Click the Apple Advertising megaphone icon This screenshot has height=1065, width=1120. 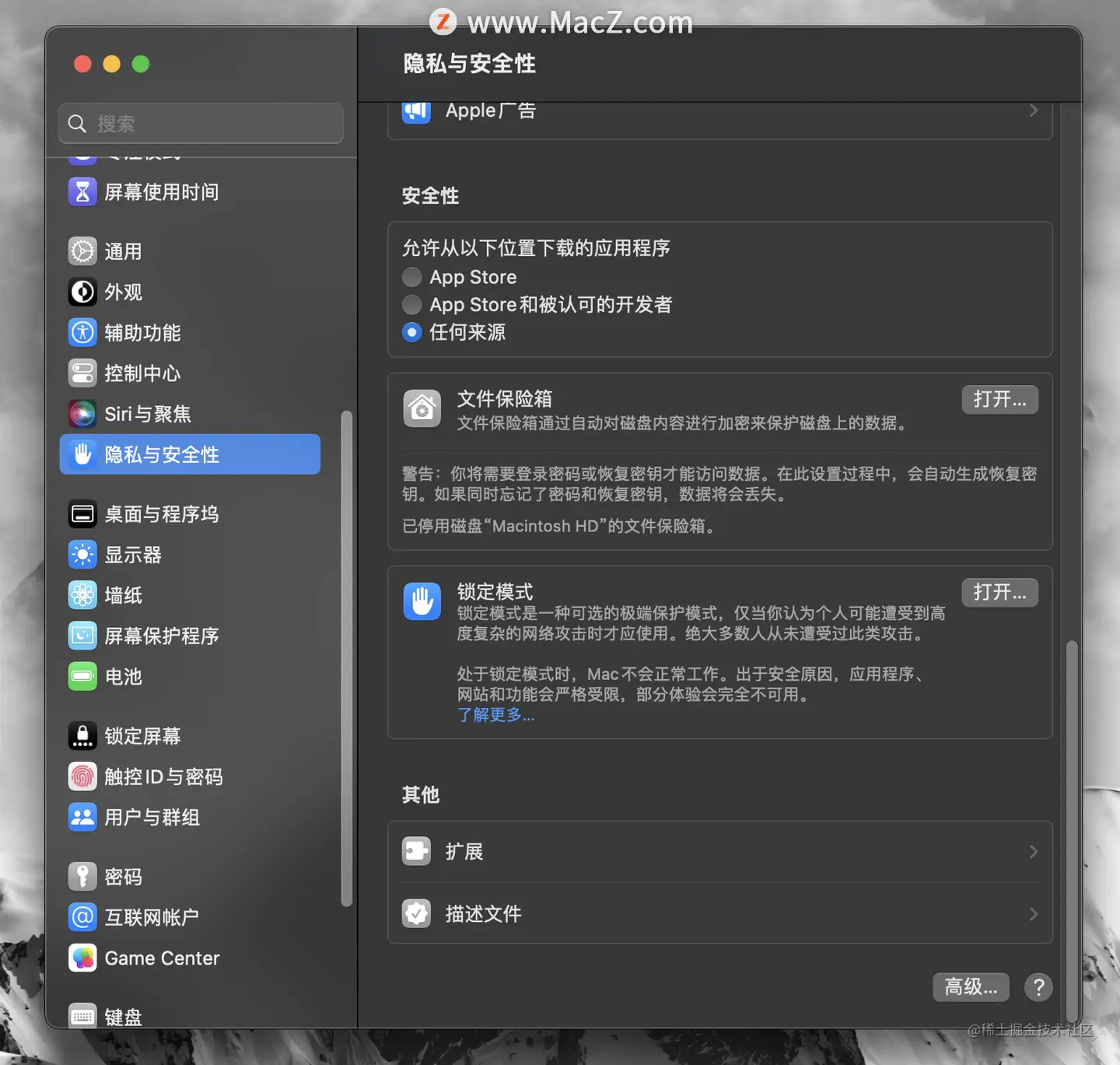coord(417,111)
